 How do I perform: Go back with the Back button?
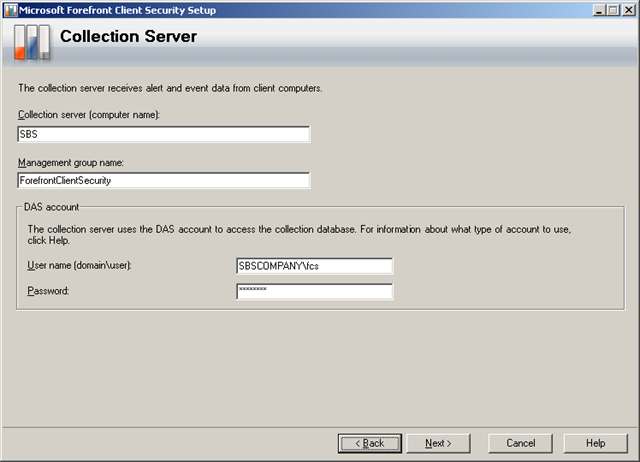370,443
